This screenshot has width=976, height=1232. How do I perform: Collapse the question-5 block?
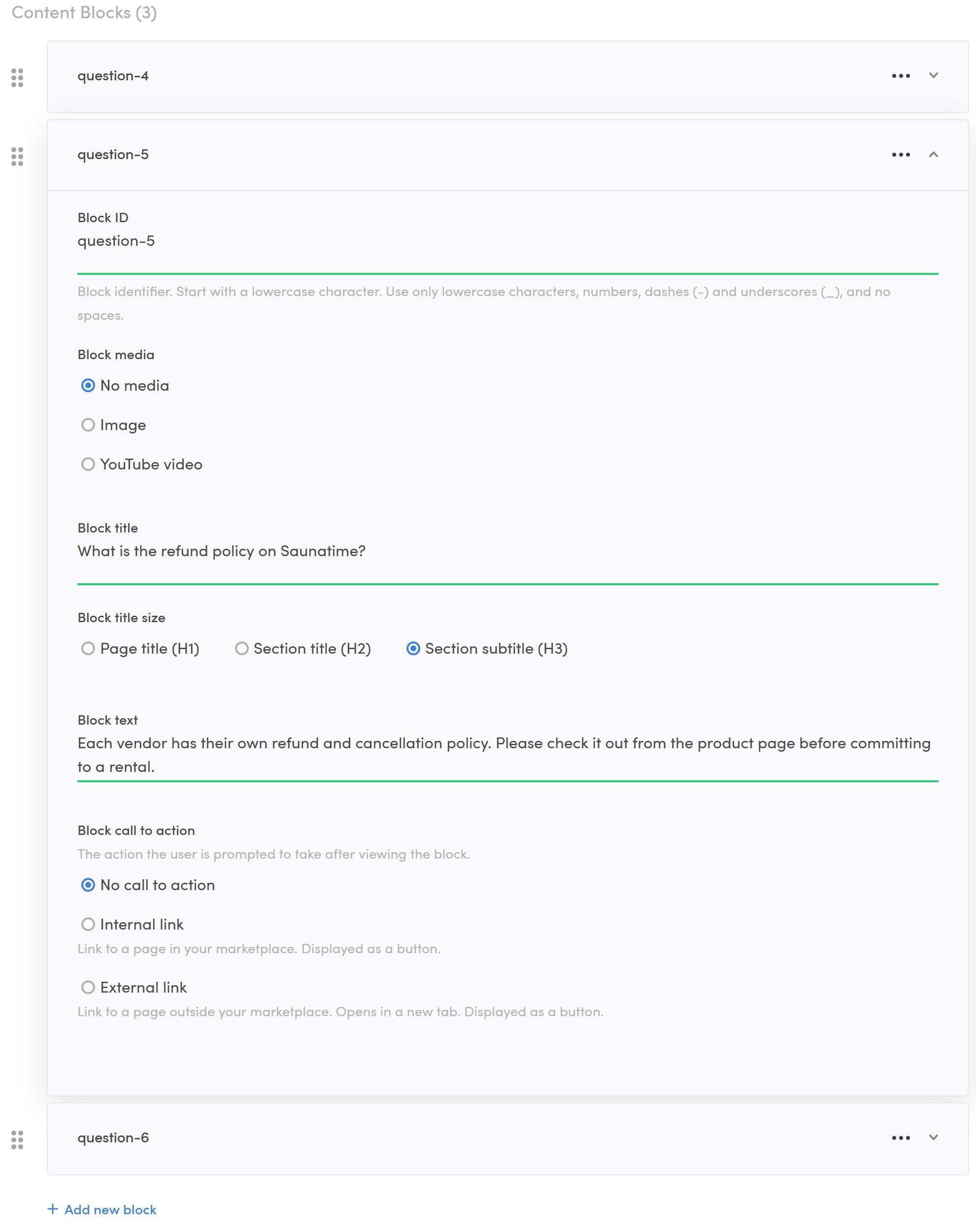(x=933, y=154)
